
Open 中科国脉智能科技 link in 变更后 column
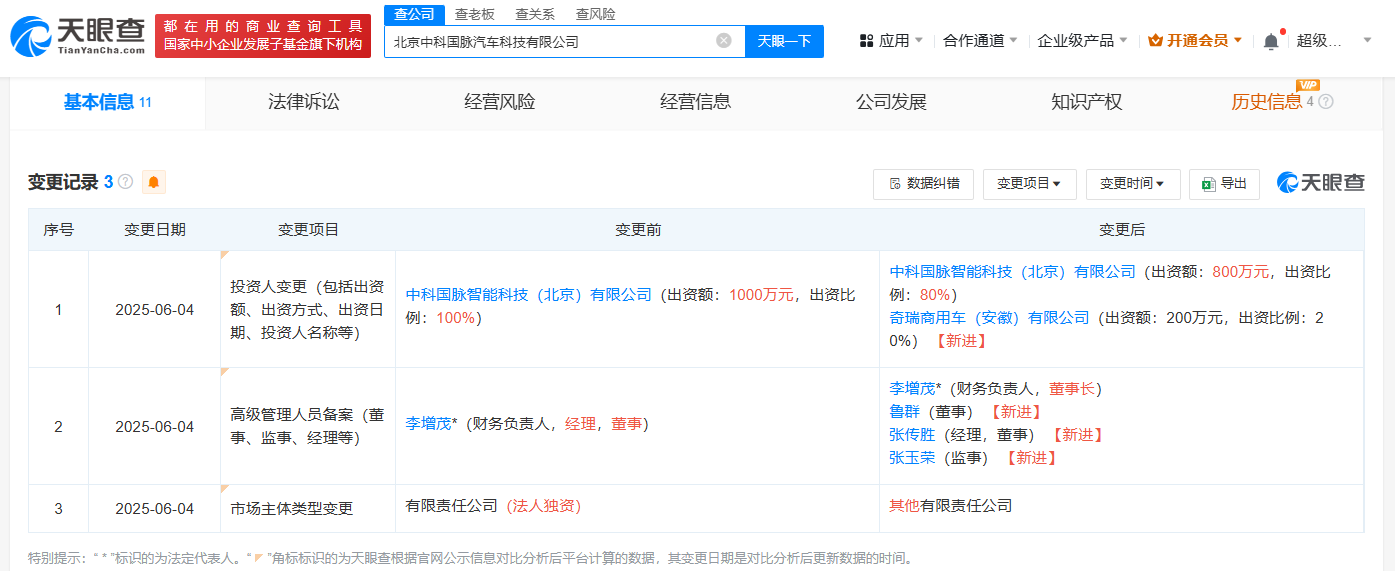pyautogui.click(x=1012, y=272)
